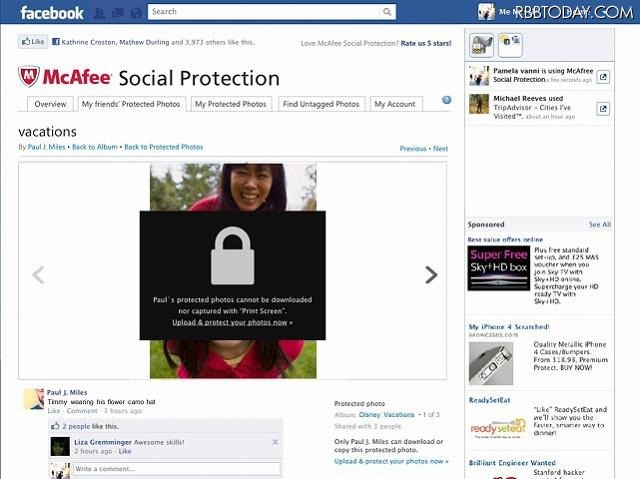Click Brilliant Engineer Wanted ad title

coord(512,463)
